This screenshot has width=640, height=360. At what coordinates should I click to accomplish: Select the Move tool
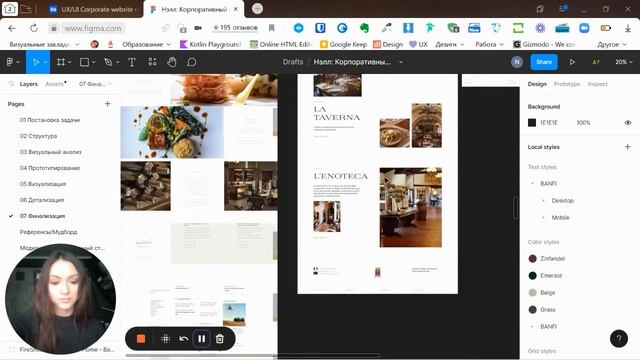tap(36, 62)
